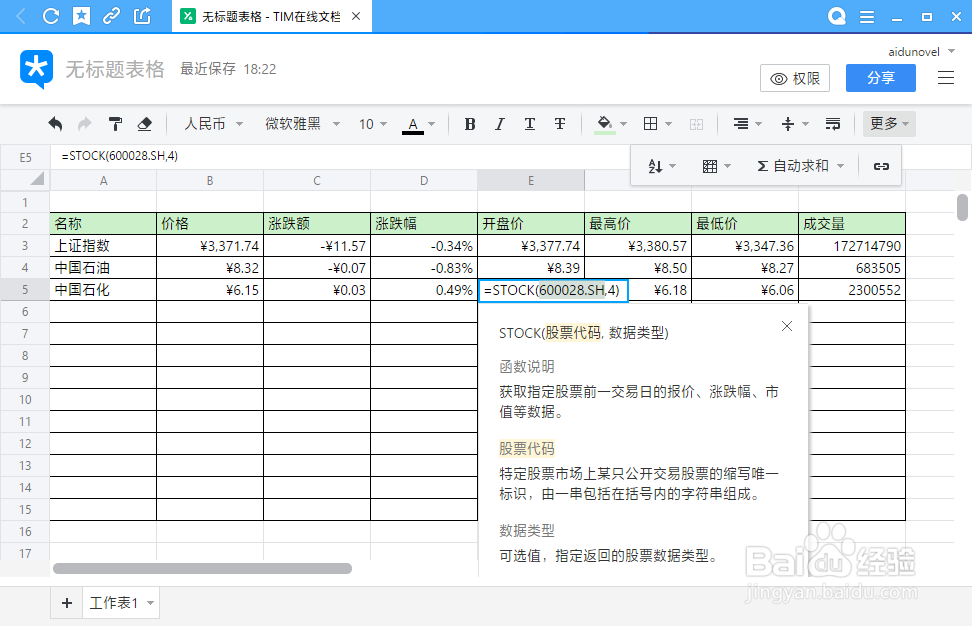Click the bookmark star icon in title bar
The width and height of the screenshot is (972, 626).
[81, 16]
